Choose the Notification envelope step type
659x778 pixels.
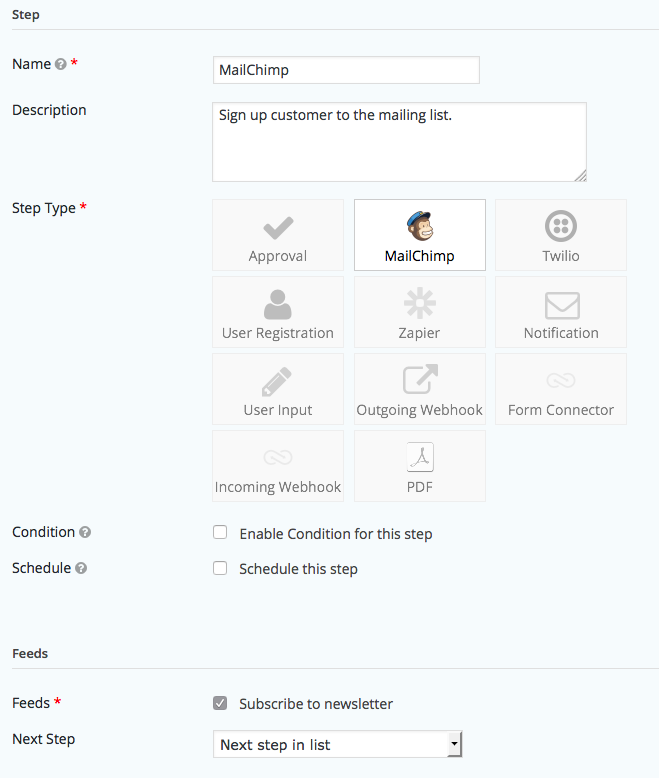click(x=561, y=312)
